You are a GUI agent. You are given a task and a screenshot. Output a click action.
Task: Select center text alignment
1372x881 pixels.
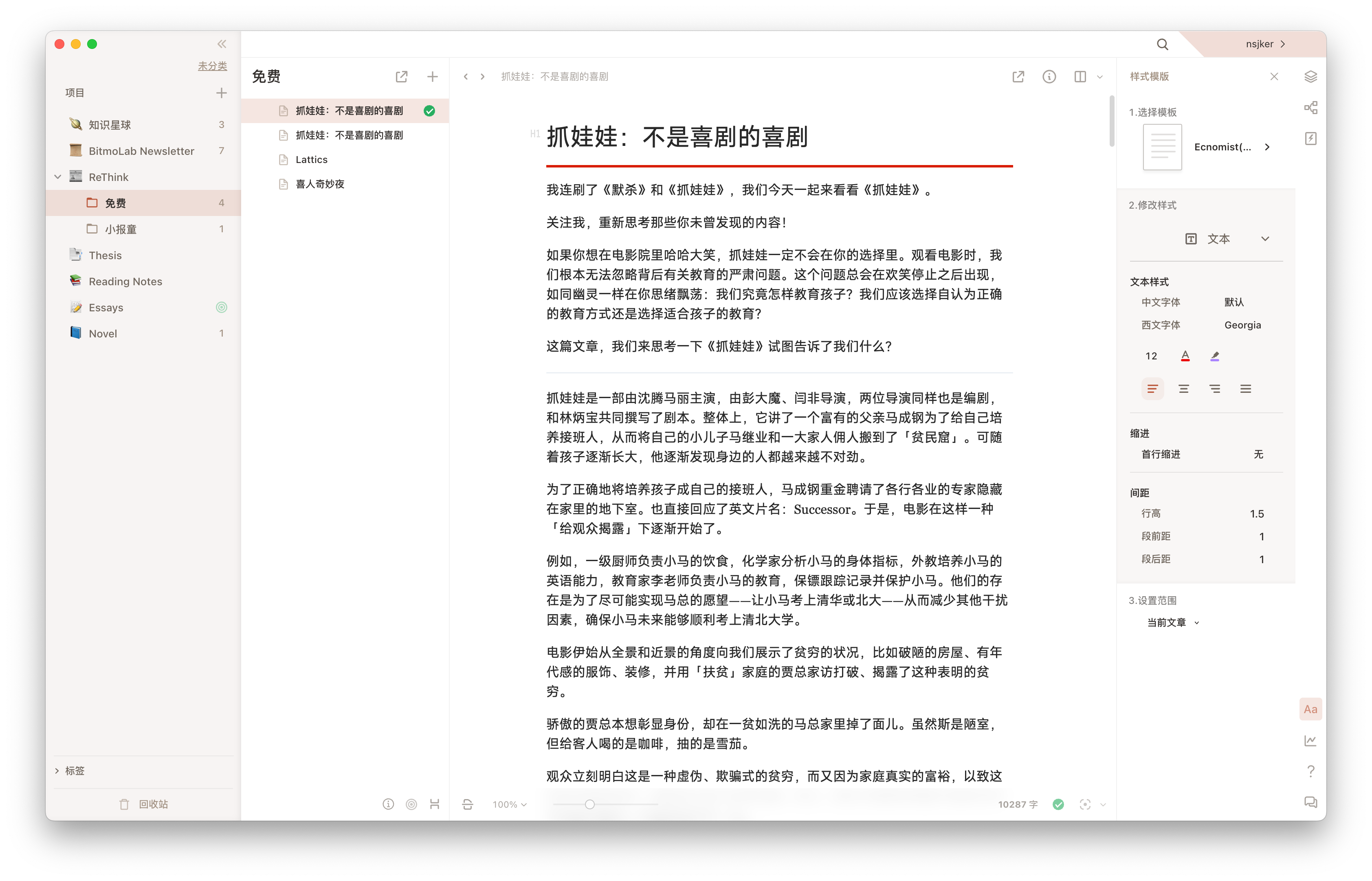(x=1184, y=389)
